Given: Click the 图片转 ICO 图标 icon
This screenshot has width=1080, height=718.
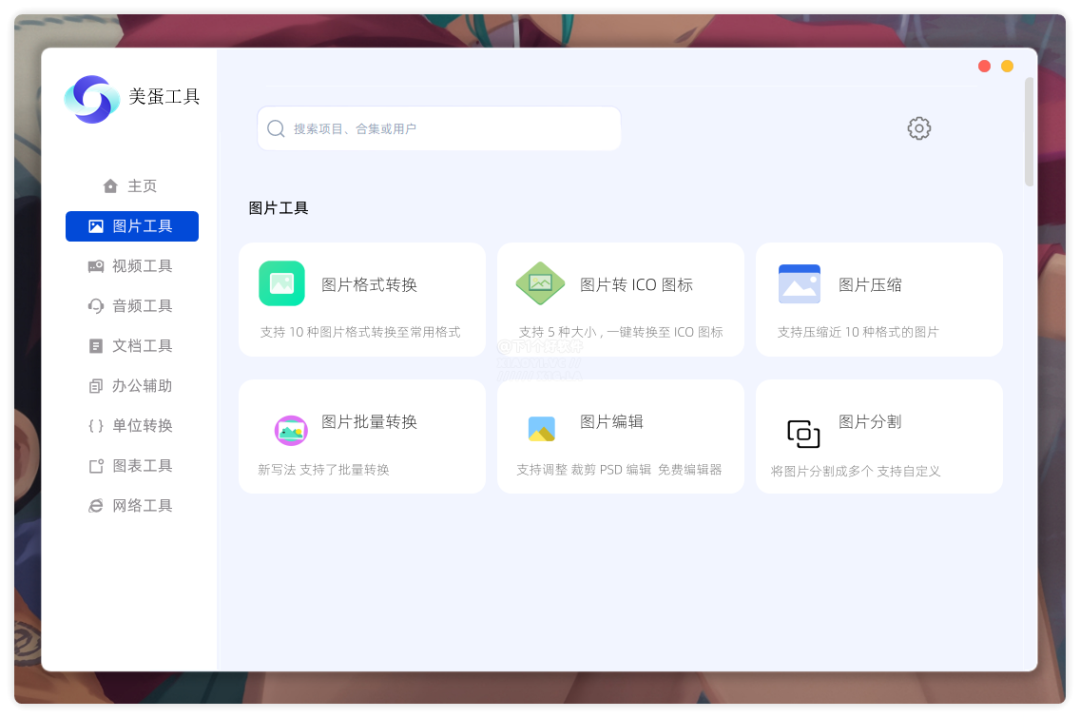Looking at the screenshot, I should [x=540, y=283].
